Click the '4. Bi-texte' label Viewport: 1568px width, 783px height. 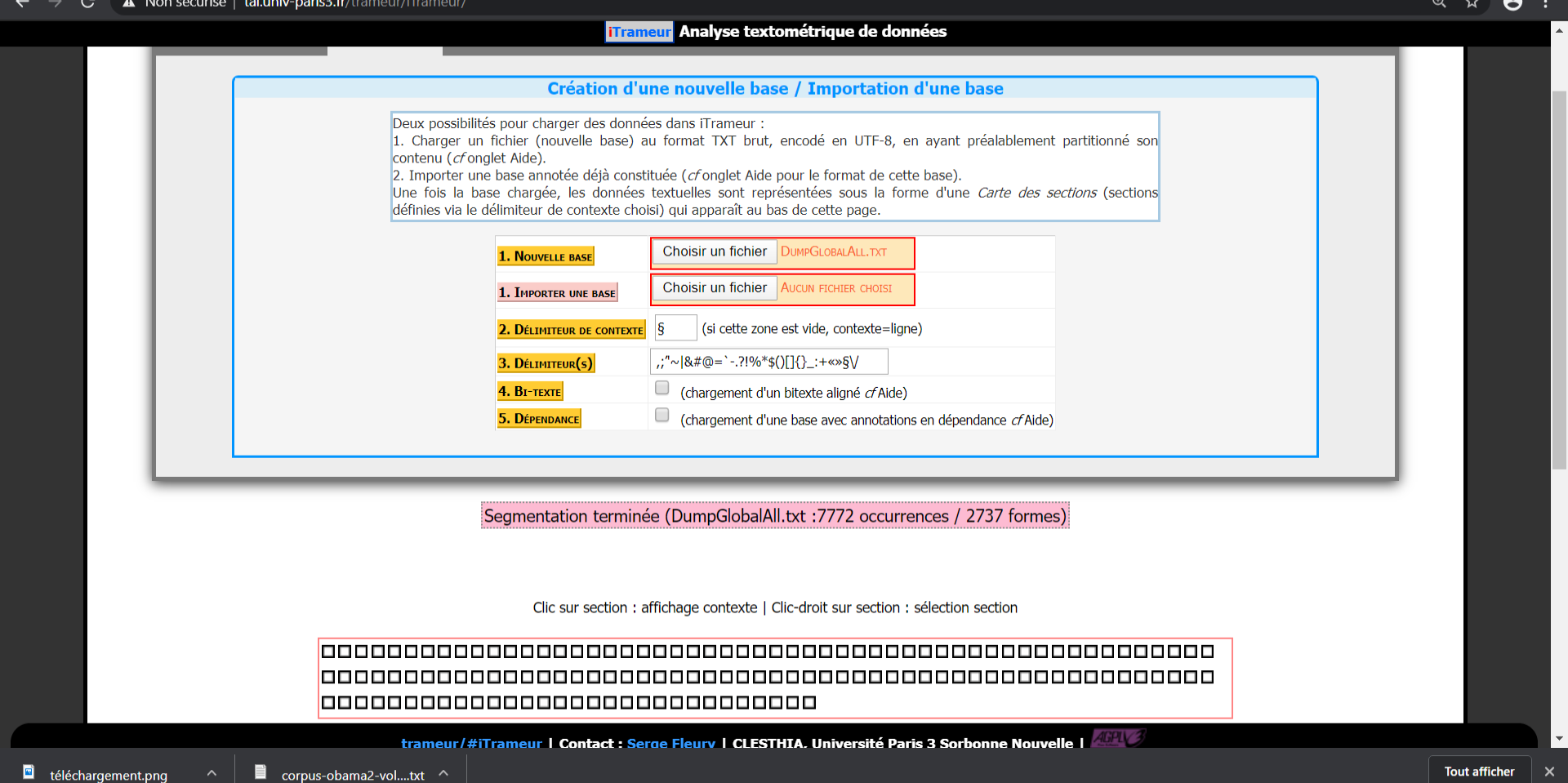[530, 392]
